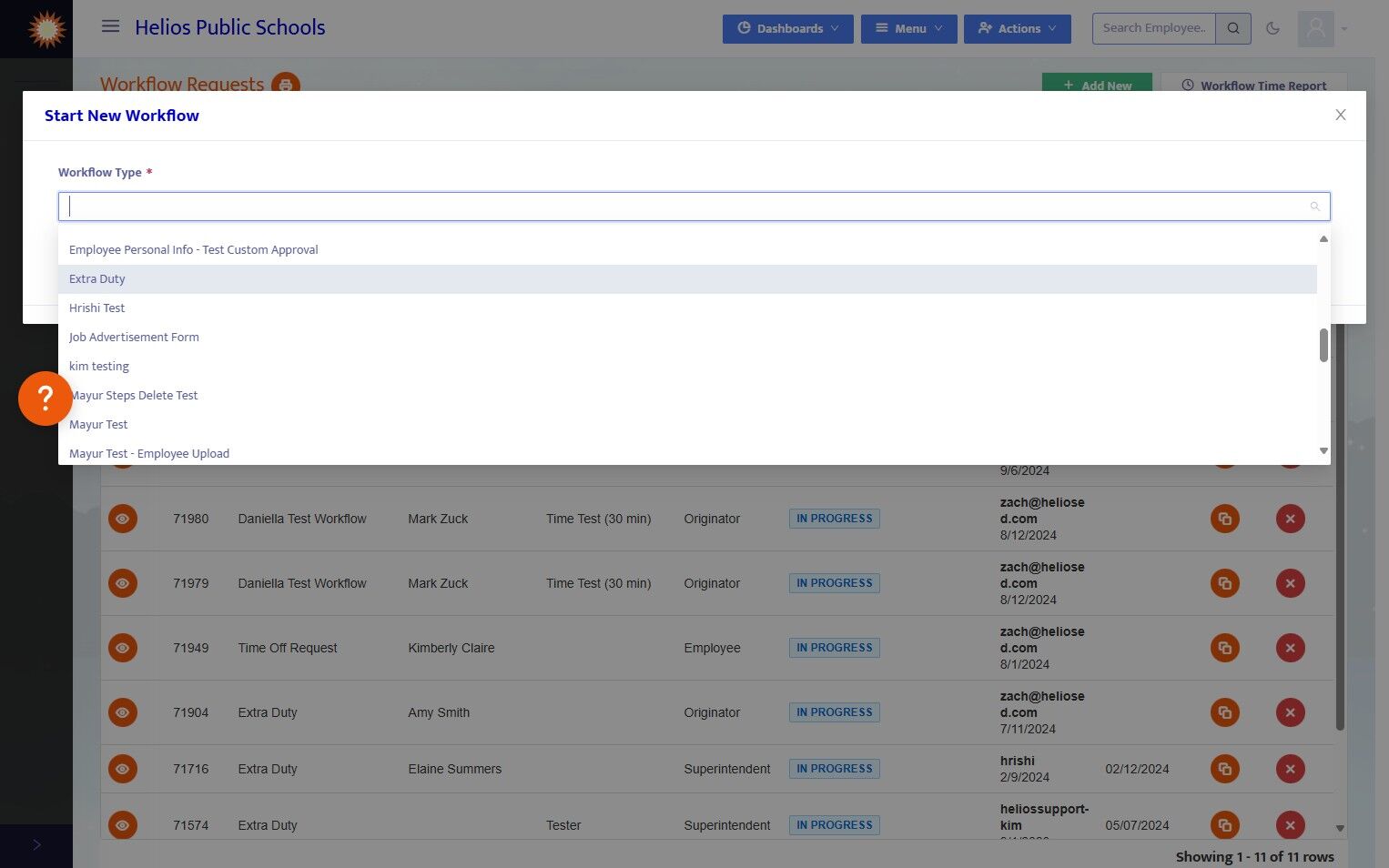Select Mayur Steps Delete Test option
The image size is (1389, 868).
(x=687, y=396)
